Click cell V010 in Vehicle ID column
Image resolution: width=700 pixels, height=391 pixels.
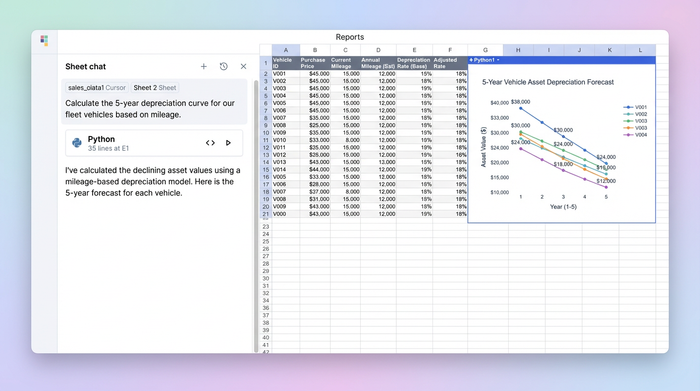[x=286, y=140]
